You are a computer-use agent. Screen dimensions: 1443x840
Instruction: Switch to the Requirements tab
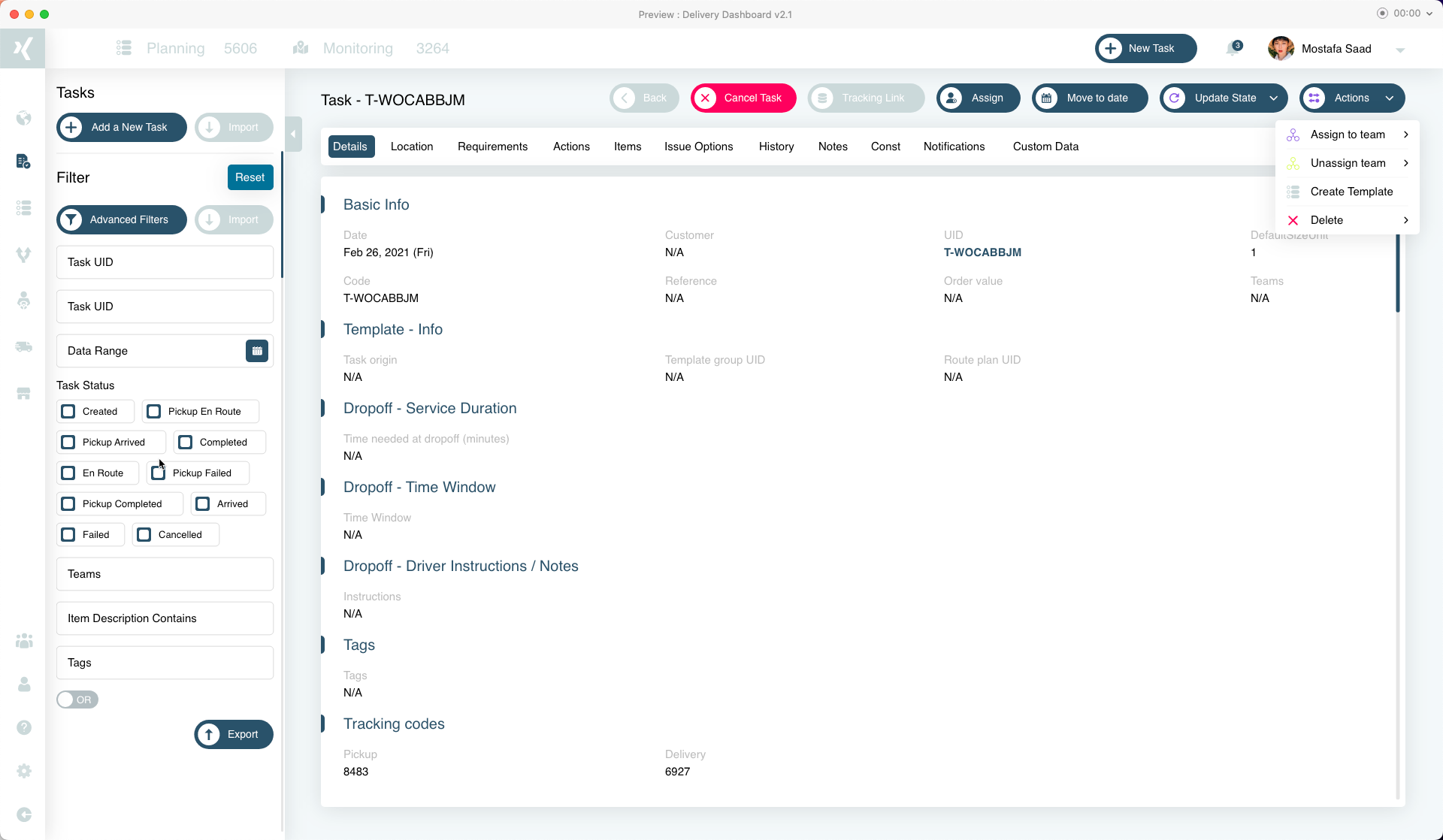tap(492, 147)
